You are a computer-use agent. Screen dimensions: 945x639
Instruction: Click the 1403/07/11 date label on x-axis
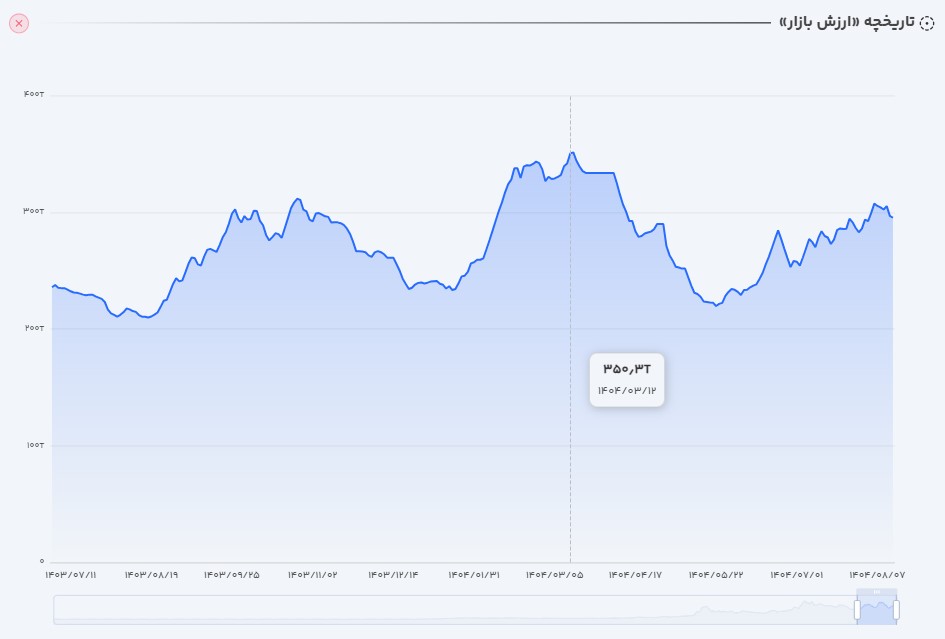(x=71, y=575)
